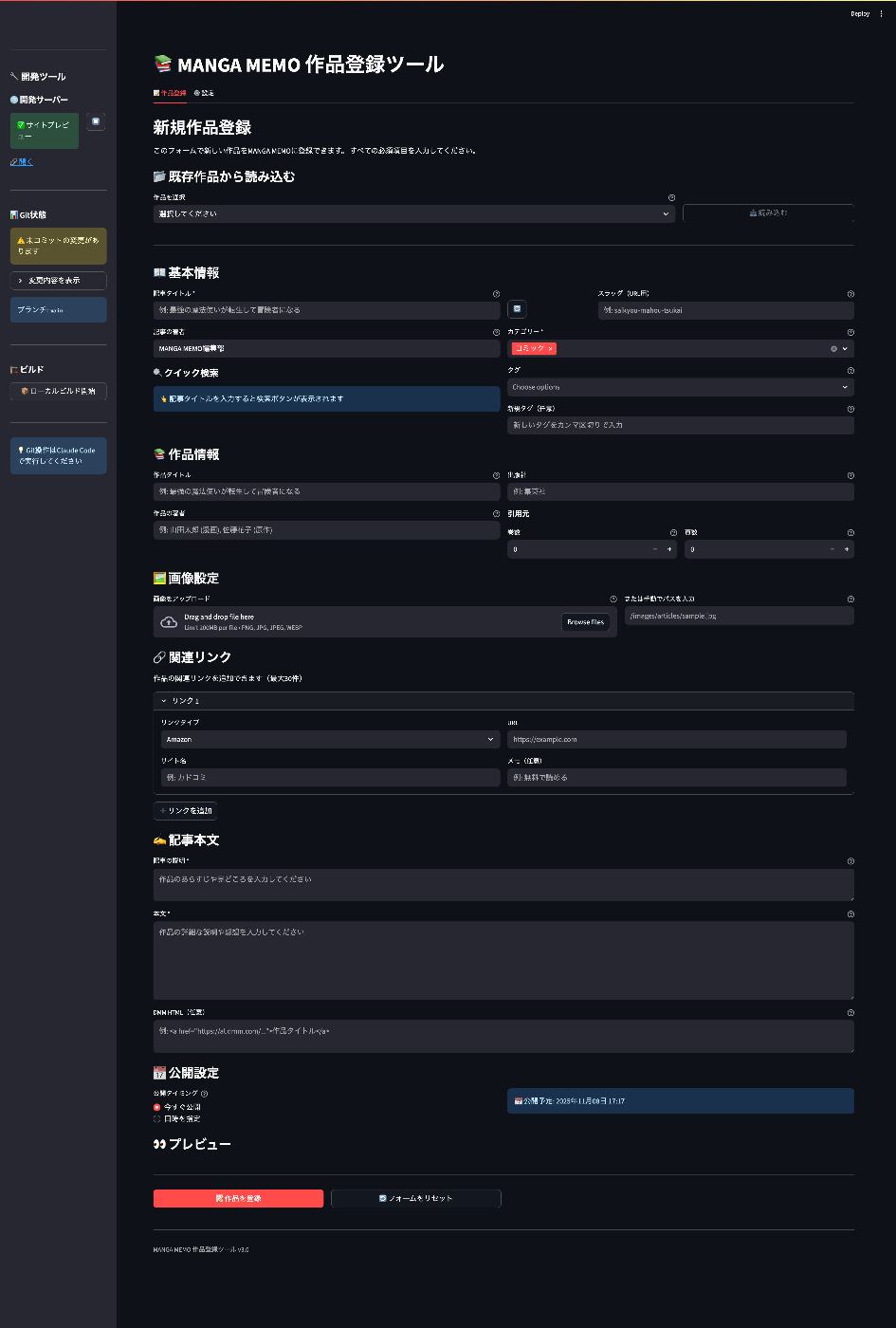The image size is (896, 1328).
Task: Show help for 本文 field
Action: click(x=850, y=913)
